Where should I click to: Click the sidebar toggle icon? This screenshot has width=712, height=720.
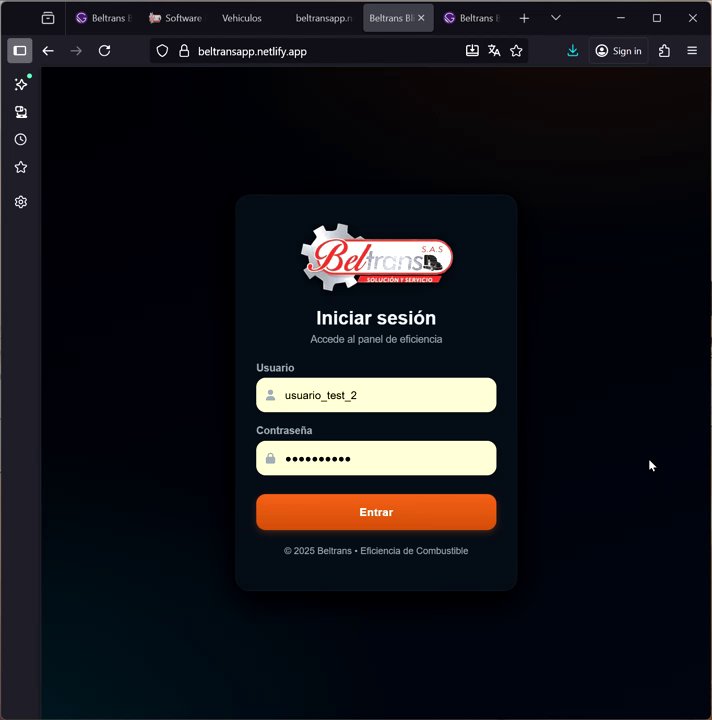point(20,51)
